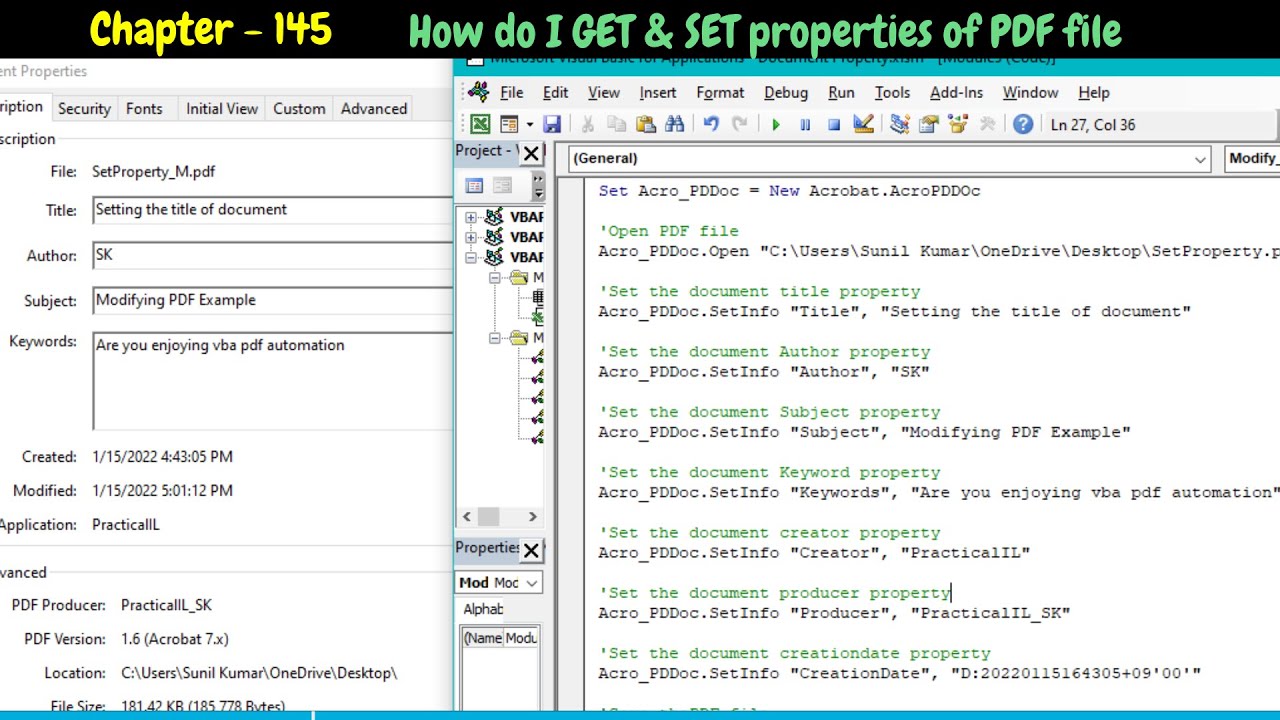This screenshot has height=720, width=1280.
Task: Click the Title field in Document Properties
Action: (273, 210)
